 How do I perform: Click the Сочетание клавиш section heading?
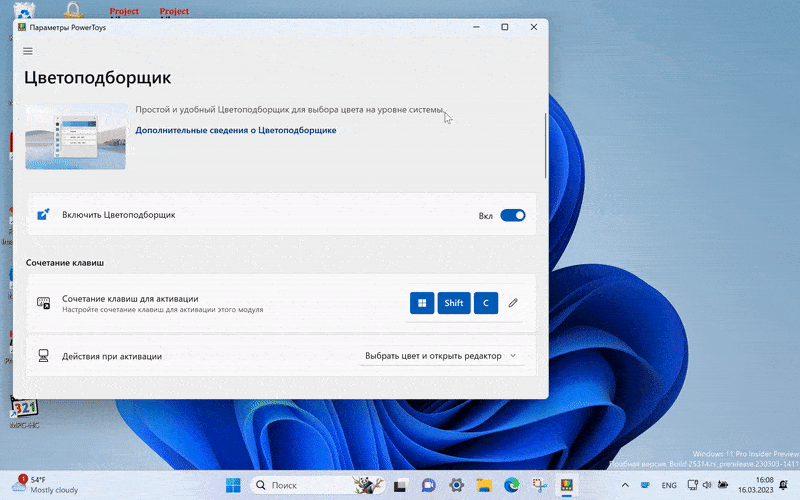click(x=65, y=263)
